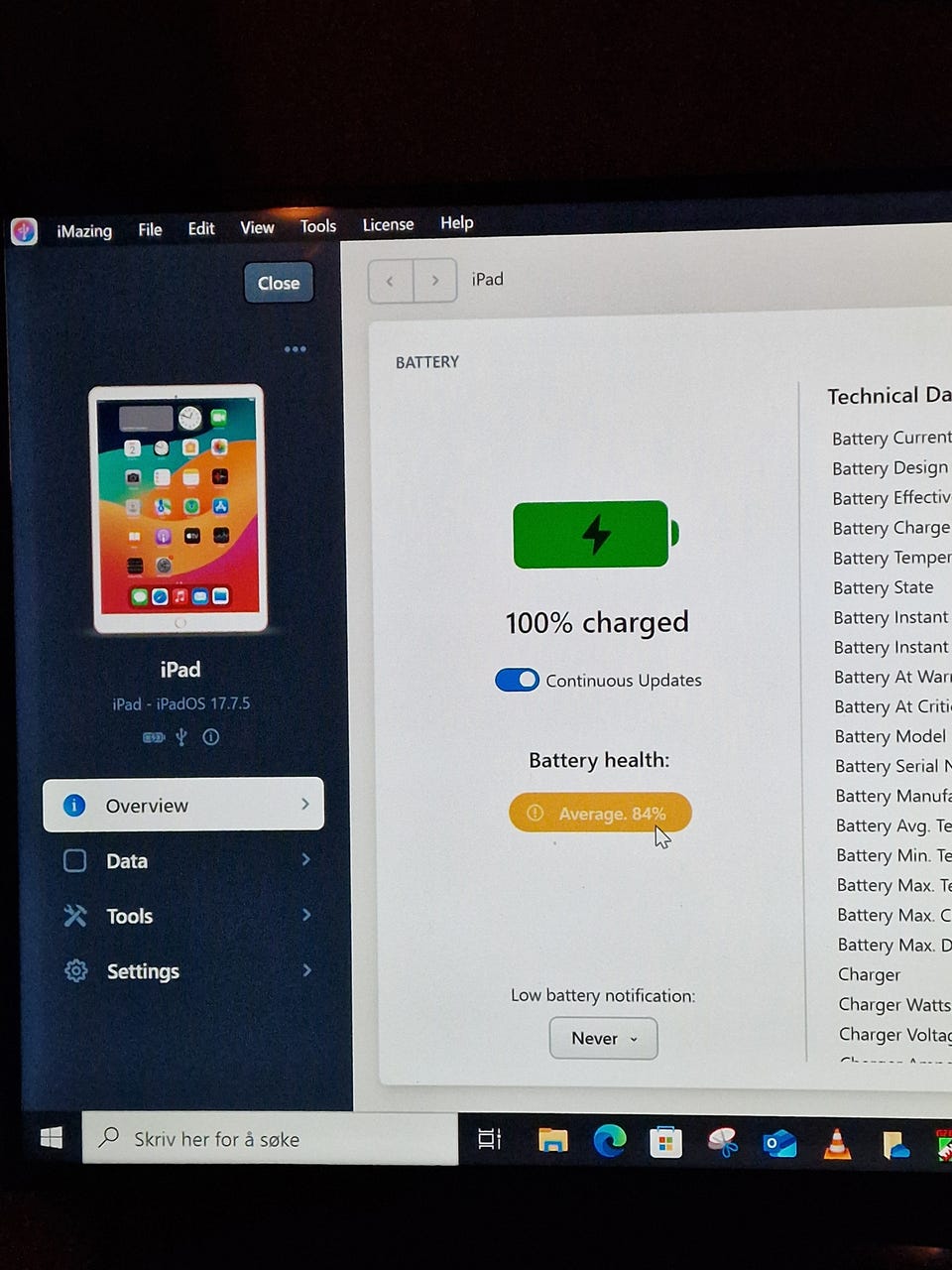Click the iPad - iPadOS 17.7.5 text
The width and height of the screenshot is (952, 1270).
(x=180, y=703)
